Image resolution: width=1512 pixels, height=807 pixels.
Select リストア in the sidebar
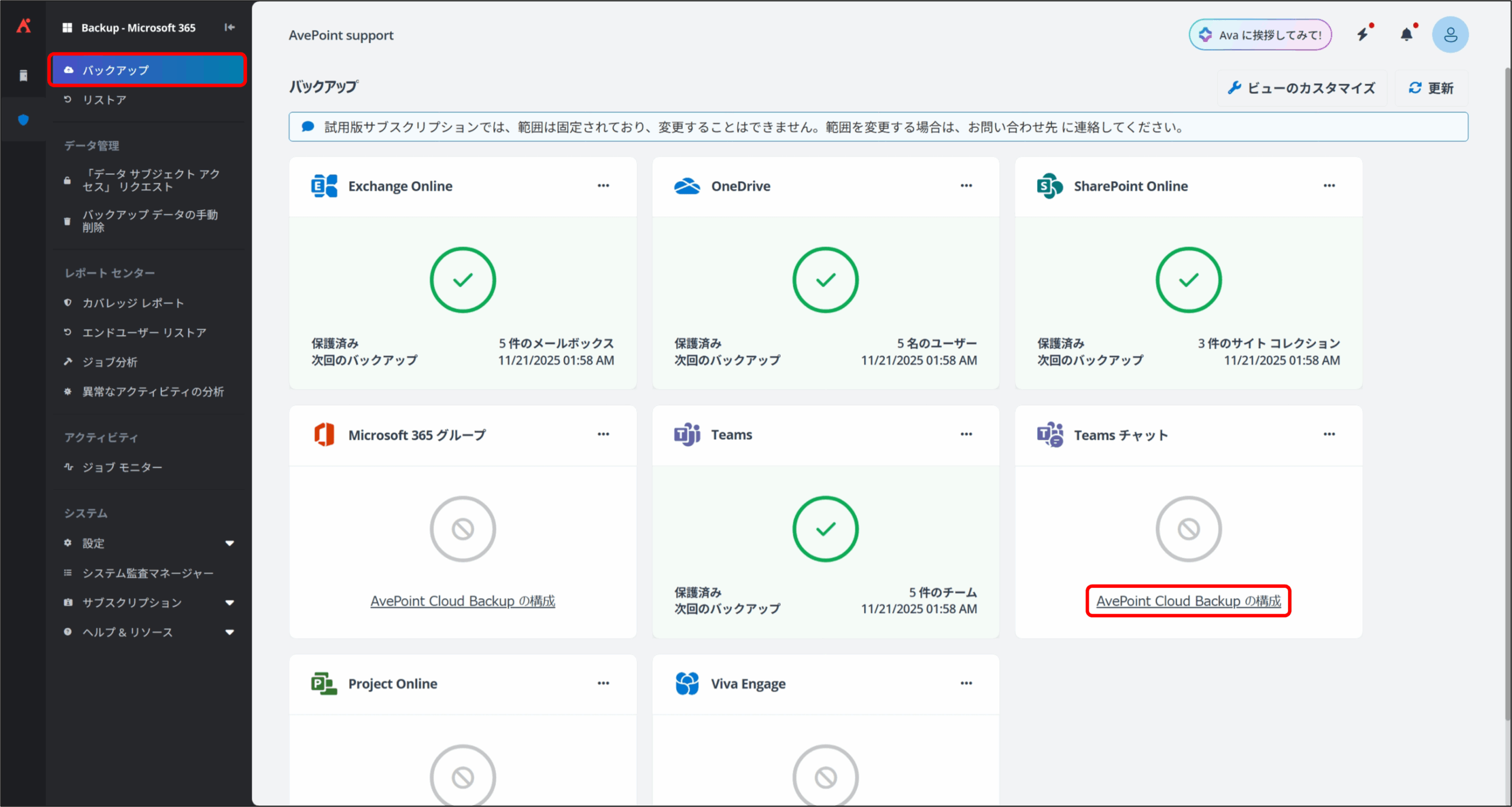tap(105, 100)
